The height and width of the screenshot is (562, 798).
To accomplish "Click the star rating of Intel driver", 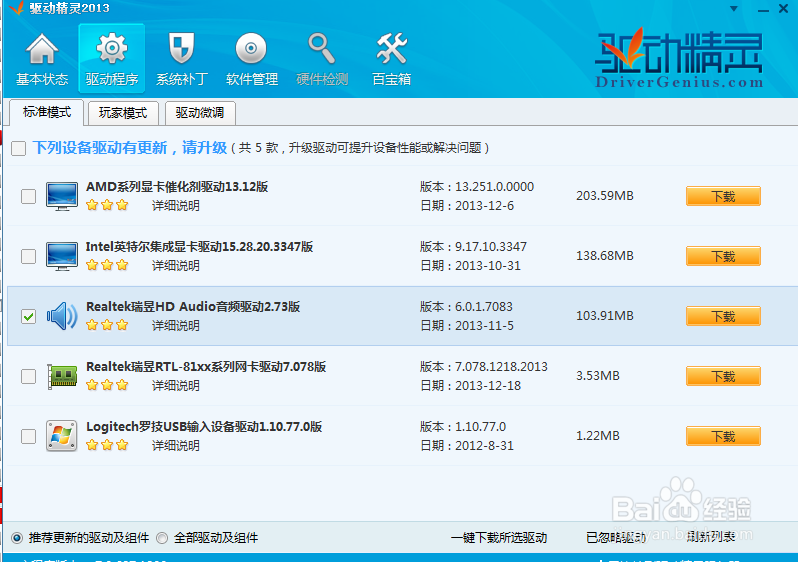I will pos(107,265).
